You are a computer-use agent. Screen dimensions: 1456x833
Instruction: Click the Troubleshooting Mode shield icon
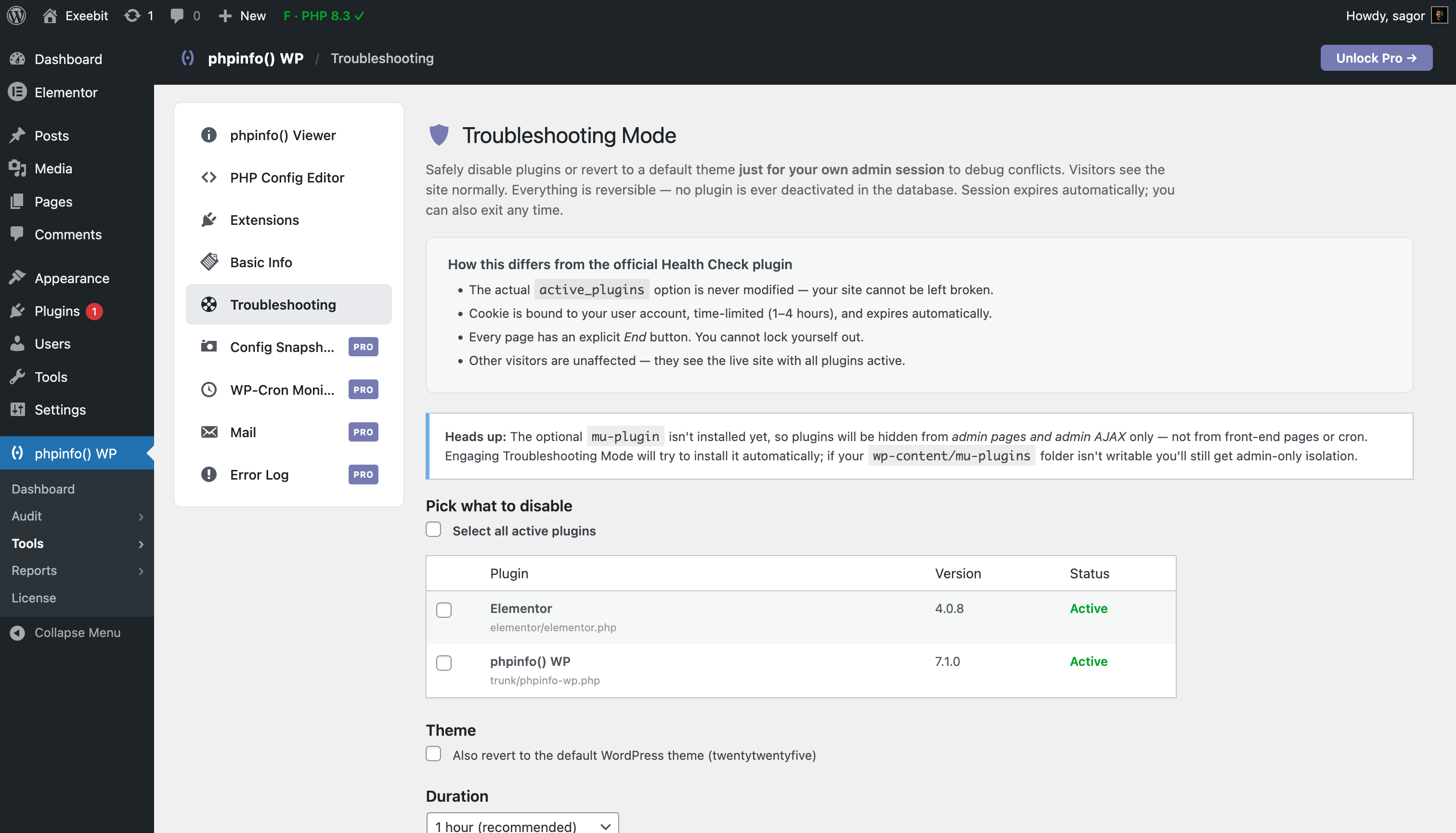tap(439, 135)
